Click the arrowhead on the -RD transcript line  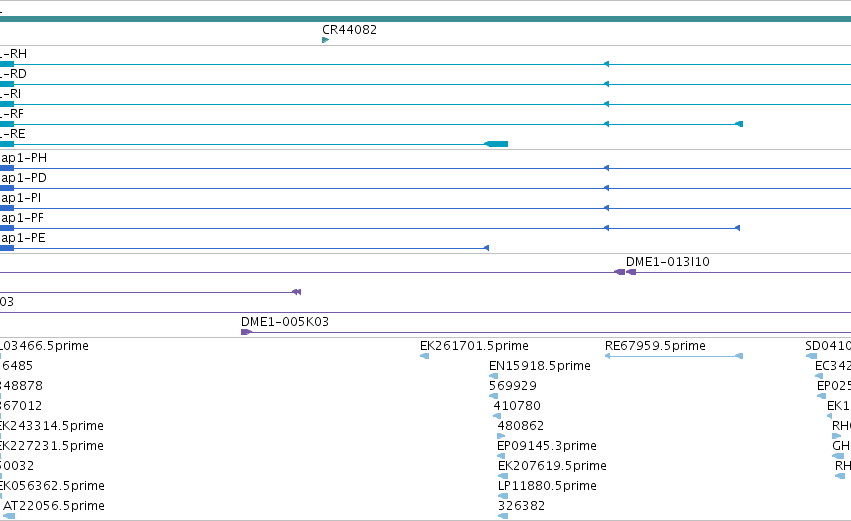[606, 84]
